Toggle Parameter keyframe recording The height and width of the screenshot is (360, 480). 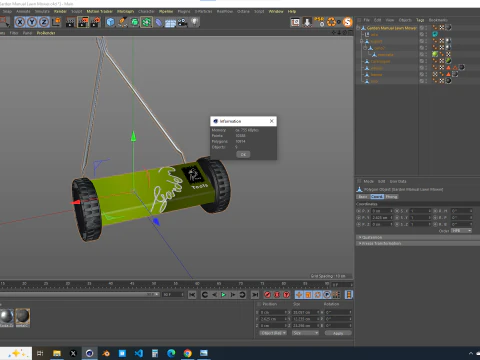click(x=327, y=295)
